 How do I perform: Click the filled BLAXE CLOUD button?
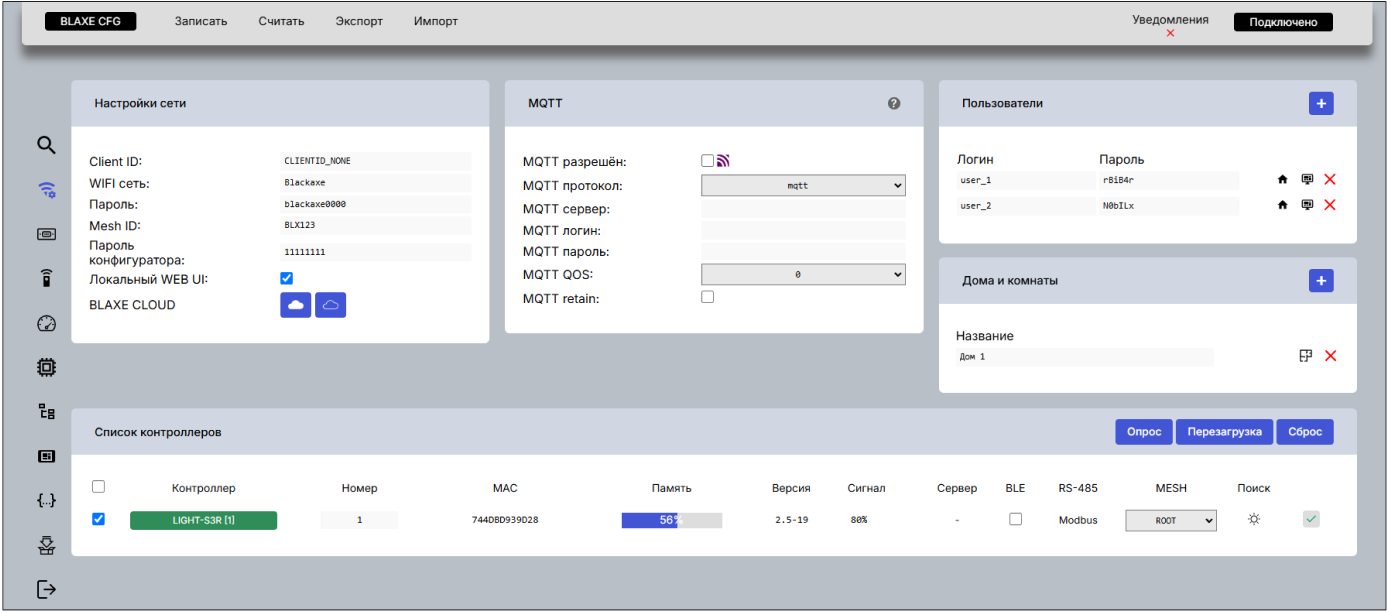pos(296,305)
